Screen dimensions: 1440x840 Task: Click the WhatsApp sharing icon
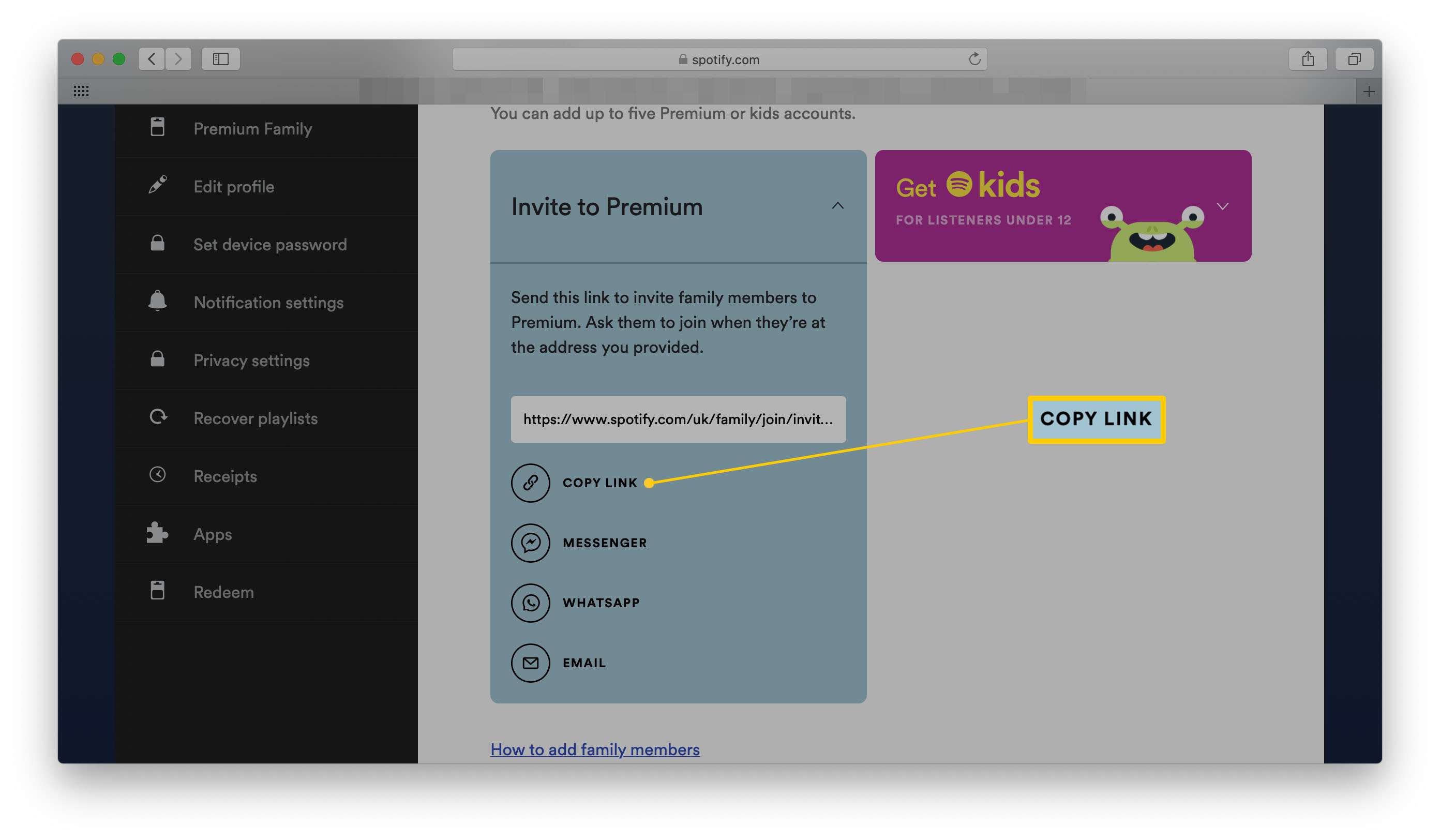click(x=529, y=601)
